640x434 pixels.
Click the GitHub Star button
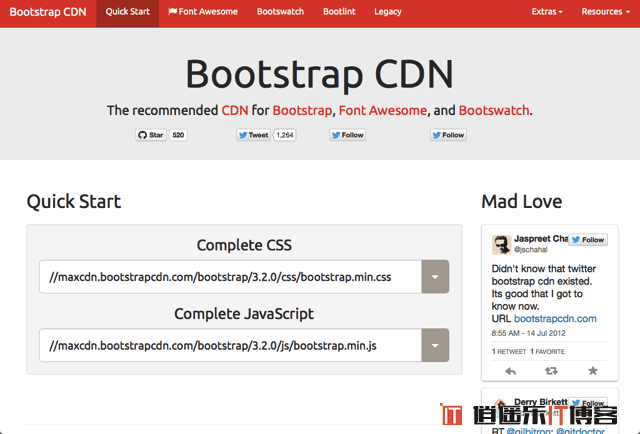click(151, 135)
